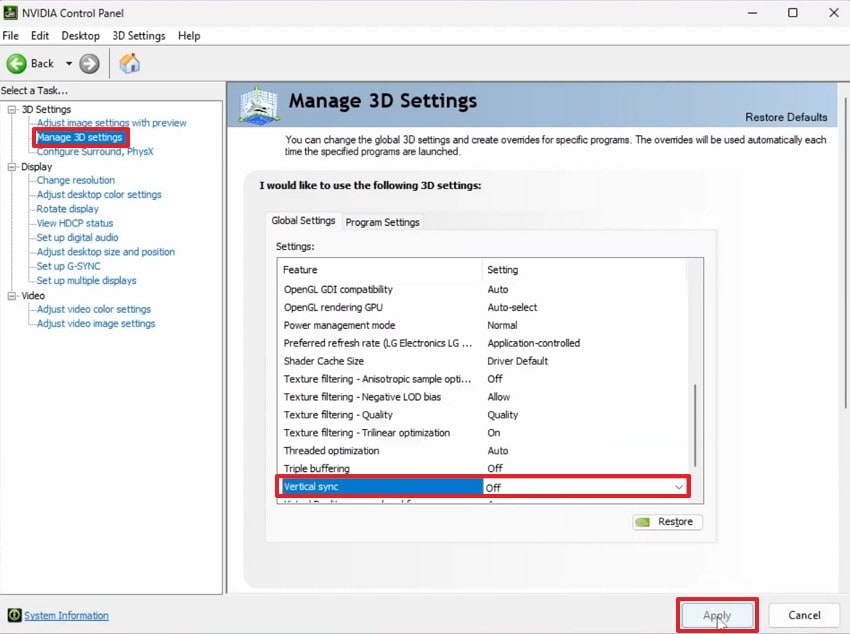
Task: Open Rotate display task
Action: [x=67, y=209]
